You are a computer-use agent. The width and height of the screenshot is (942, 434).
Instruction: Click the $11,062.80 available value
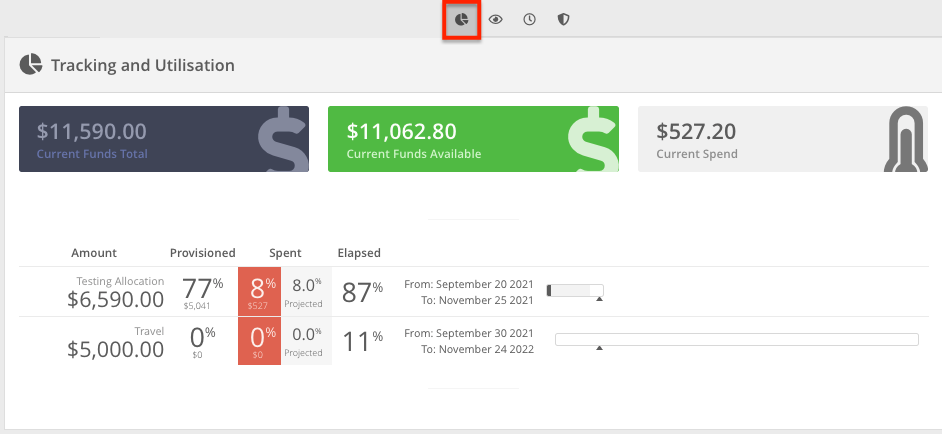tap(401, 131)
